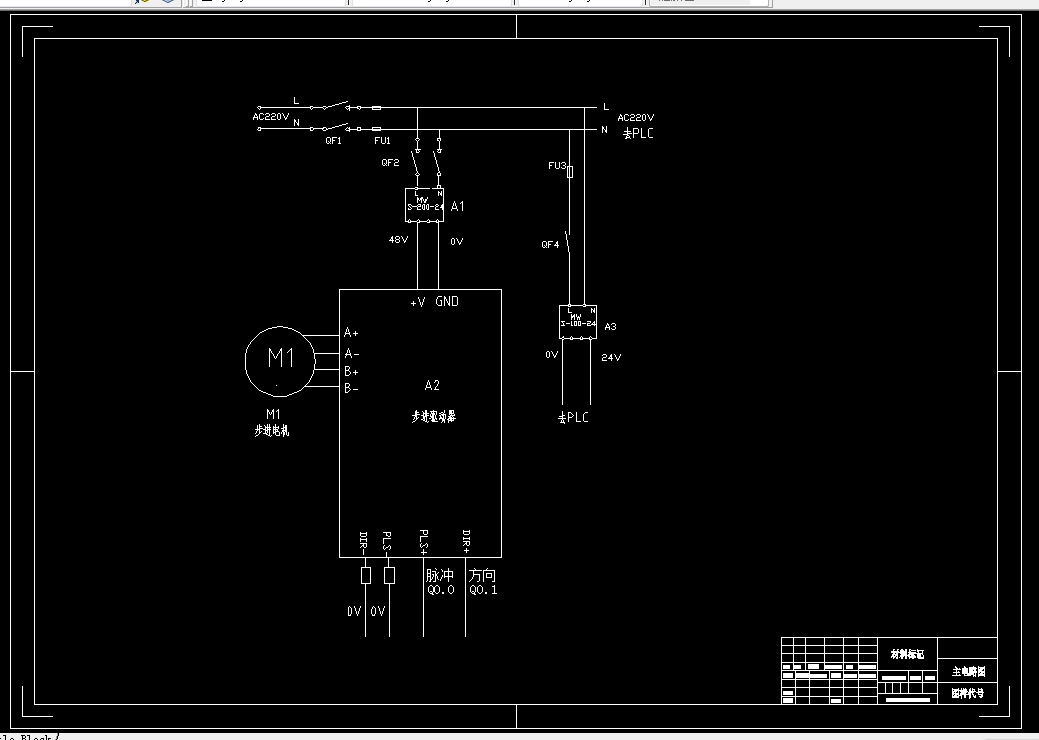Click the AC220V label above 去PLC
Viewport: 1039px width, 740px height.
click(x=636, y=118)
